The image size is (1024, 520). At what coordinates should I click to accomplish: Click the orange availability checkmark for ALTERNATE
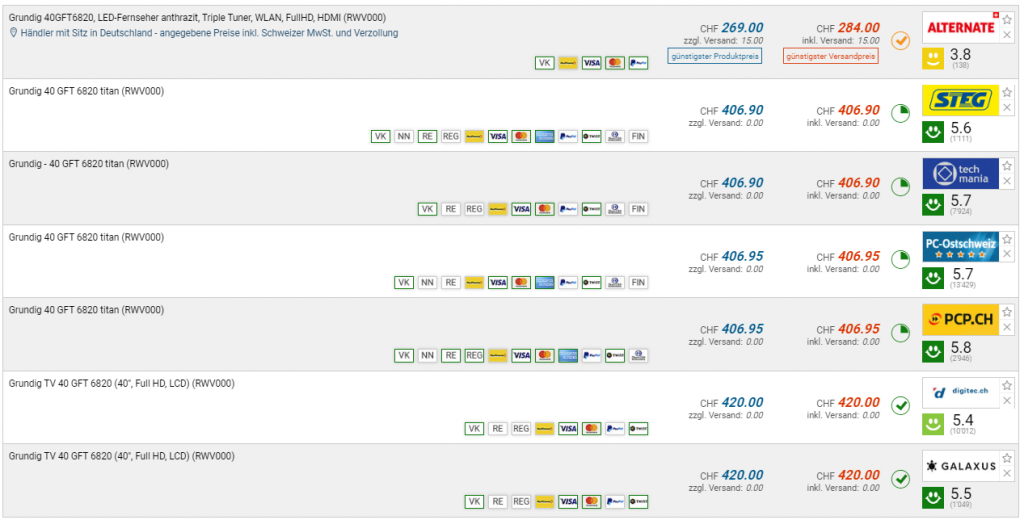click(x=900, y=41)
